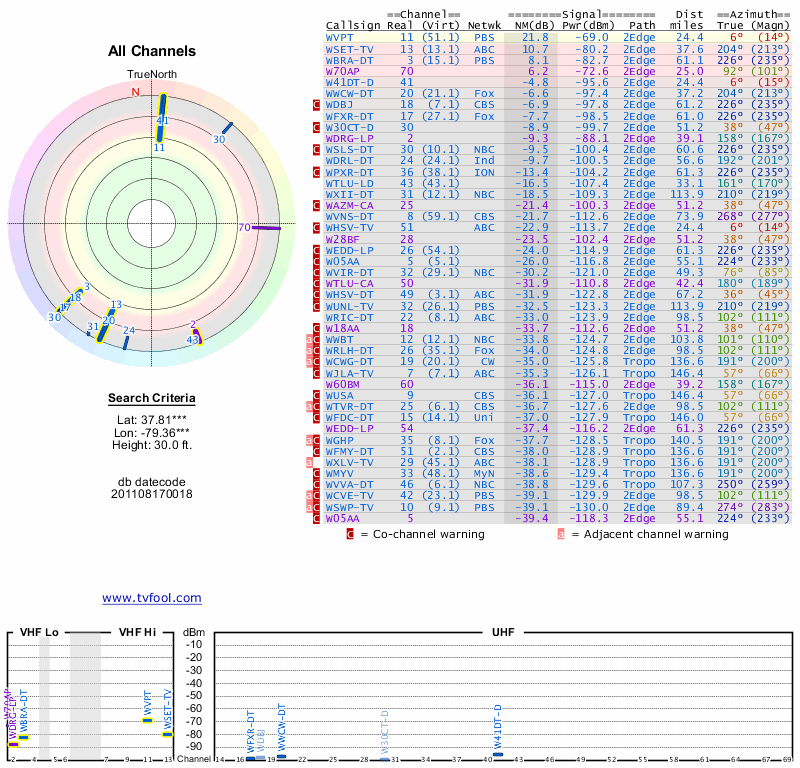800x768 pixels.
Task: Open the WWCW-DT callsign link
Action: (350, 93)
